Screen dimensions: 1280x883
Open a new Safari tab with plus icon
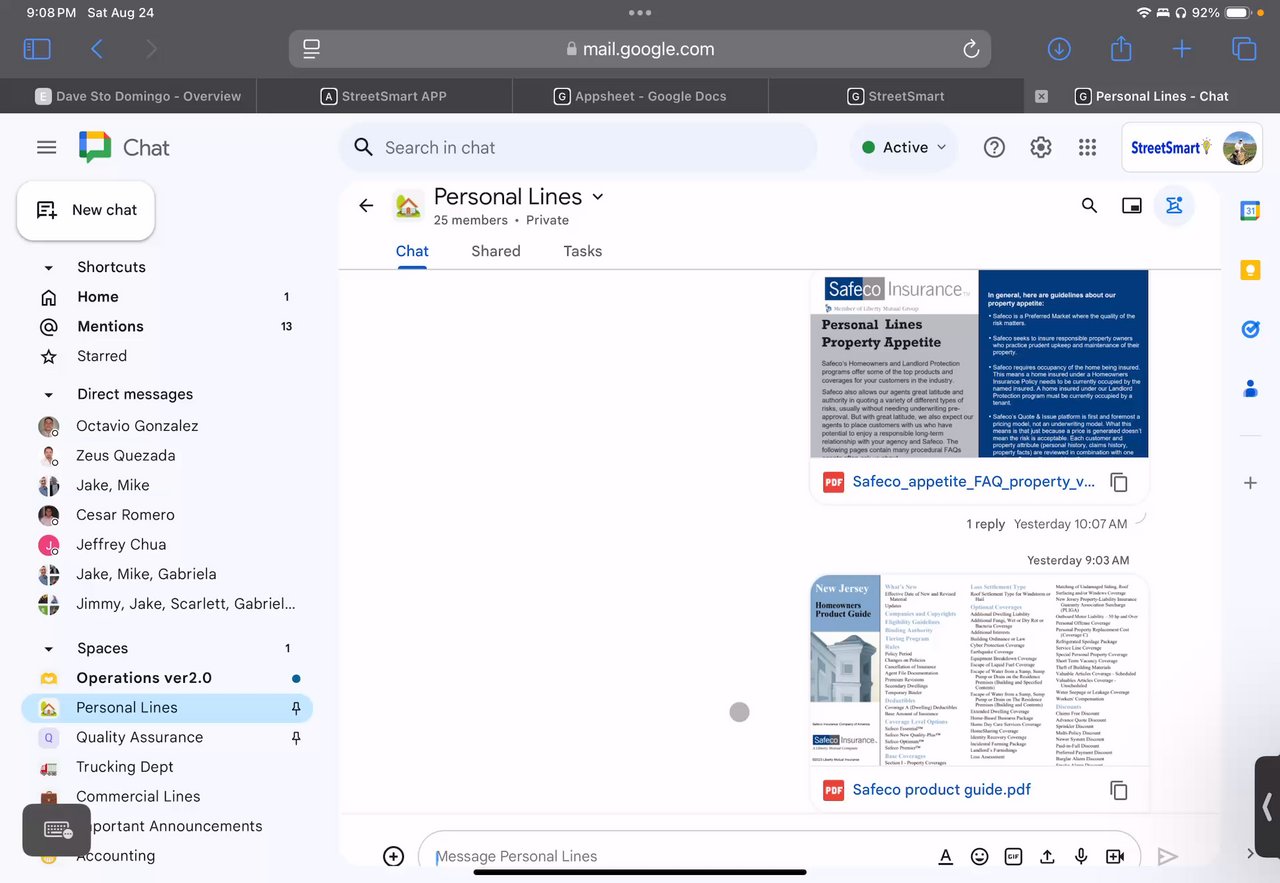[1182, 48]
